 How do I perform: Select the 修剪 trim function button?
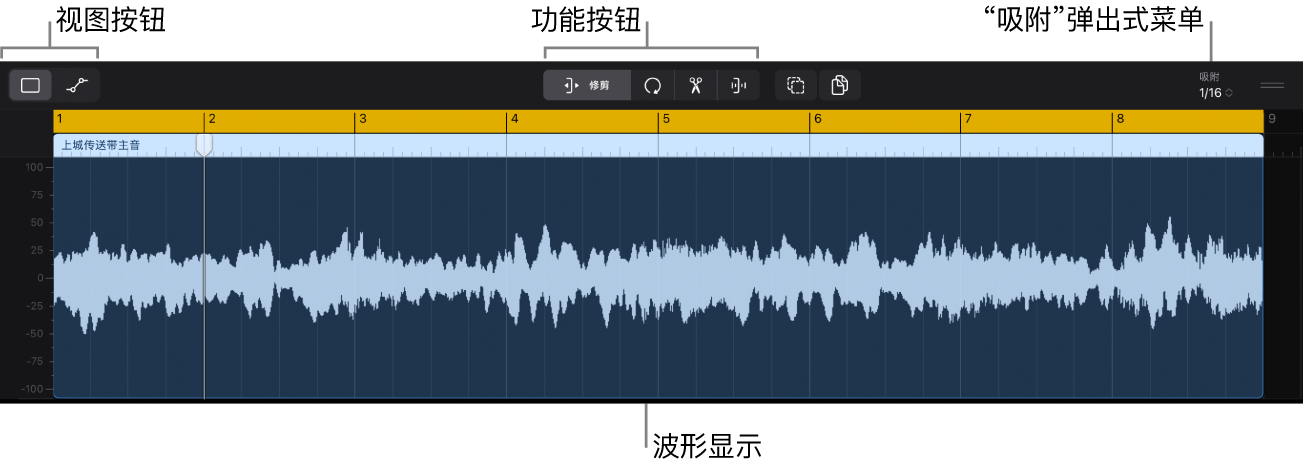click(x=587, y=85)
